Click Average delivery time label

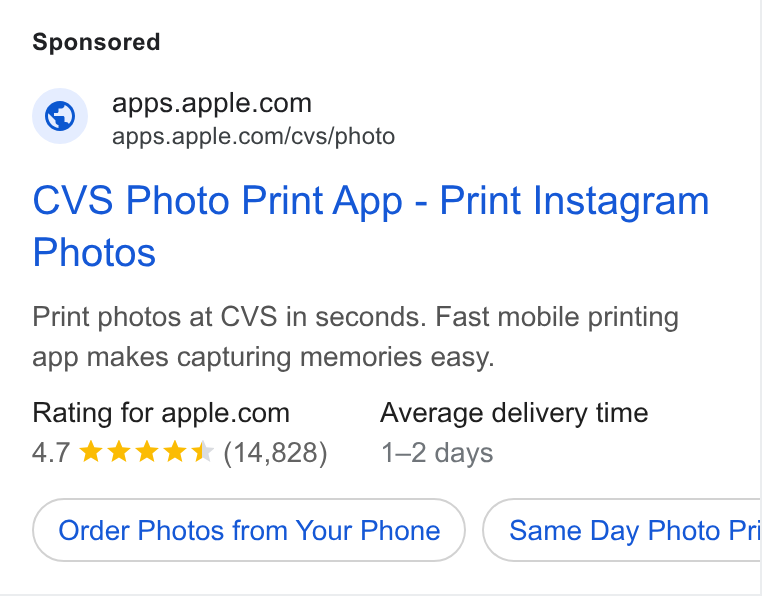514,413
